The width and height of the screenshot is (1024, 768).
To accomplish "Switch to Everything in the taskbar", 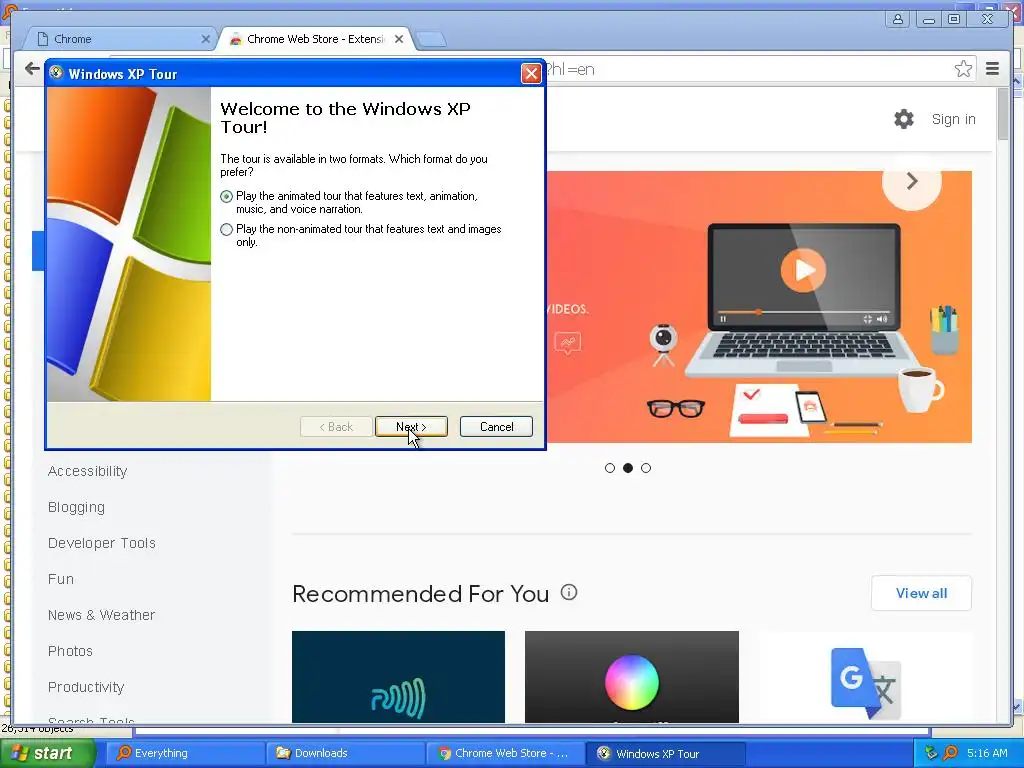I will 184,753.
